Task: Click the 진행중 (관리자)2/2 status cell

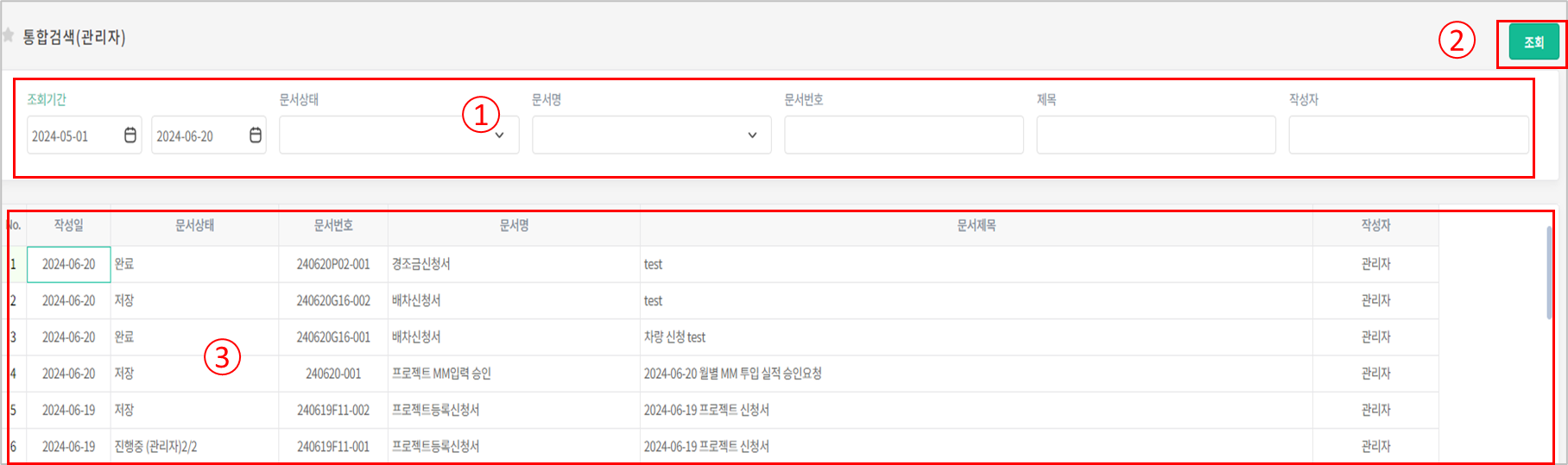Action: [x=155, y=446]
